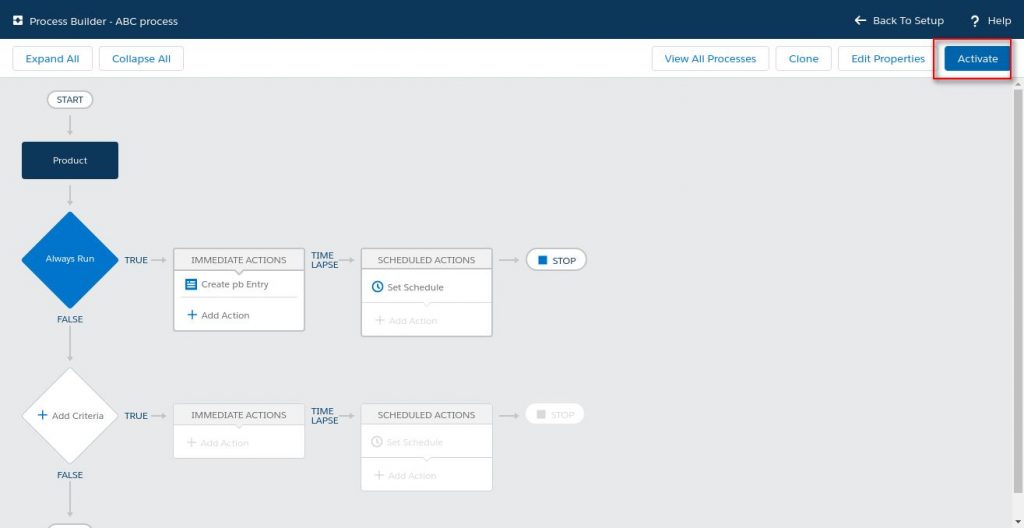Collapse all process nodes
This screenshot has width=1024, height=528.
[141, 59]
